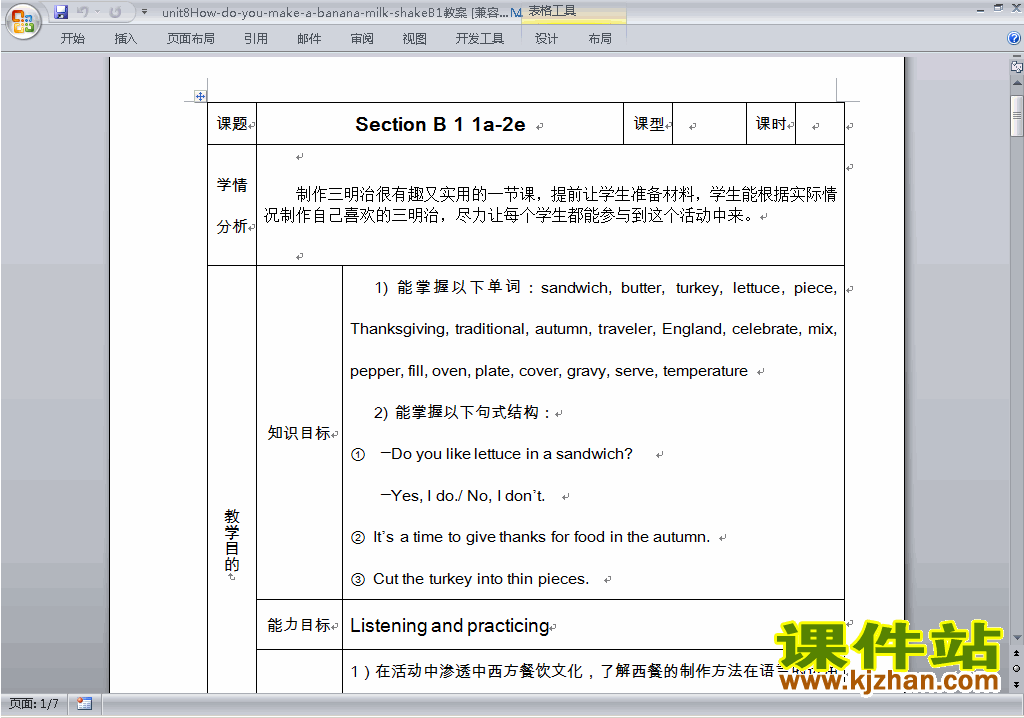Click the line starting pepper, fill, oven
The width and height of the screenshot is (1024, 718).
549,370
